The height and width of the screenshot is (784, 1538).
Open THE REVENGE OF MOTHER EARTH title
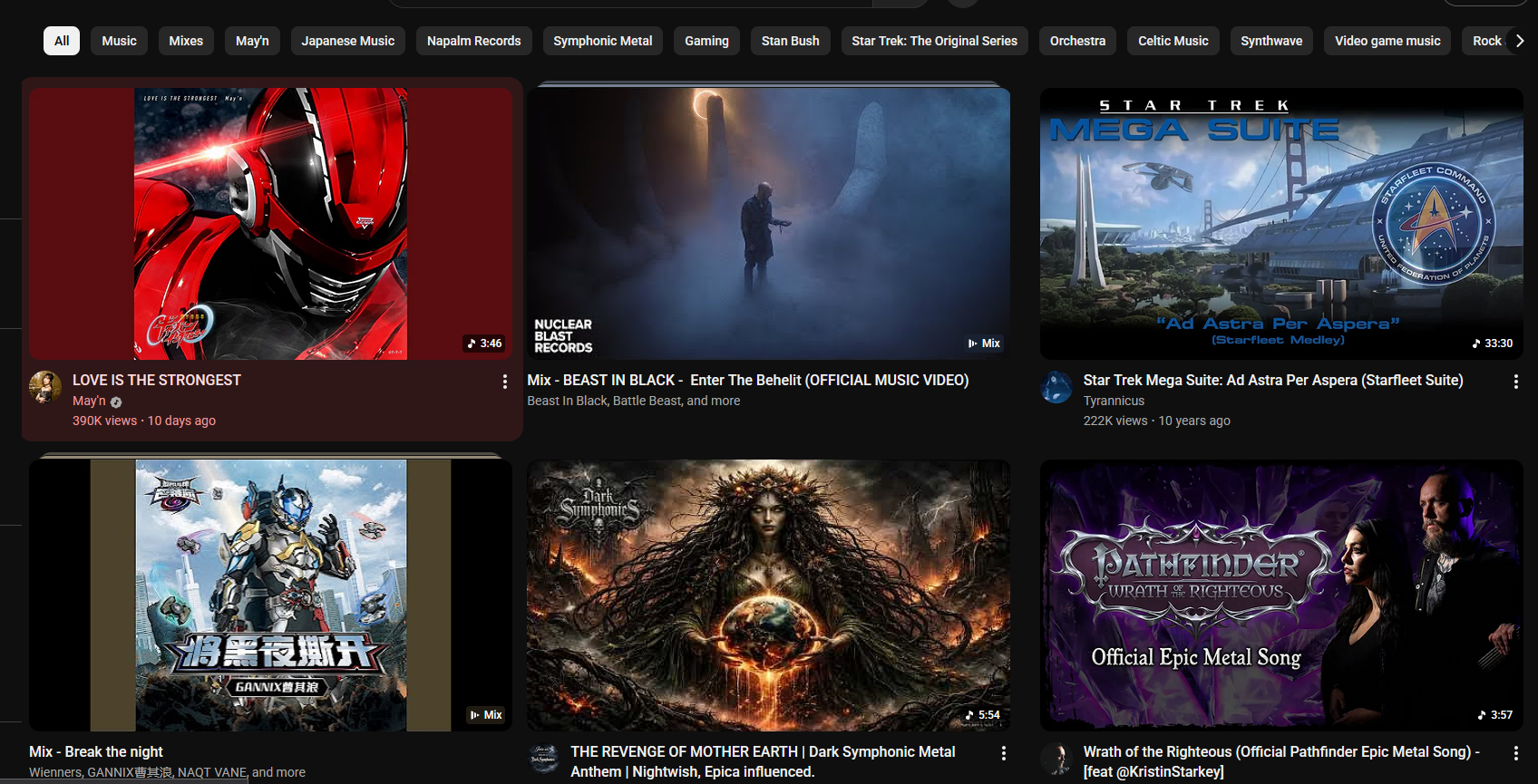(x=763, y=762)
